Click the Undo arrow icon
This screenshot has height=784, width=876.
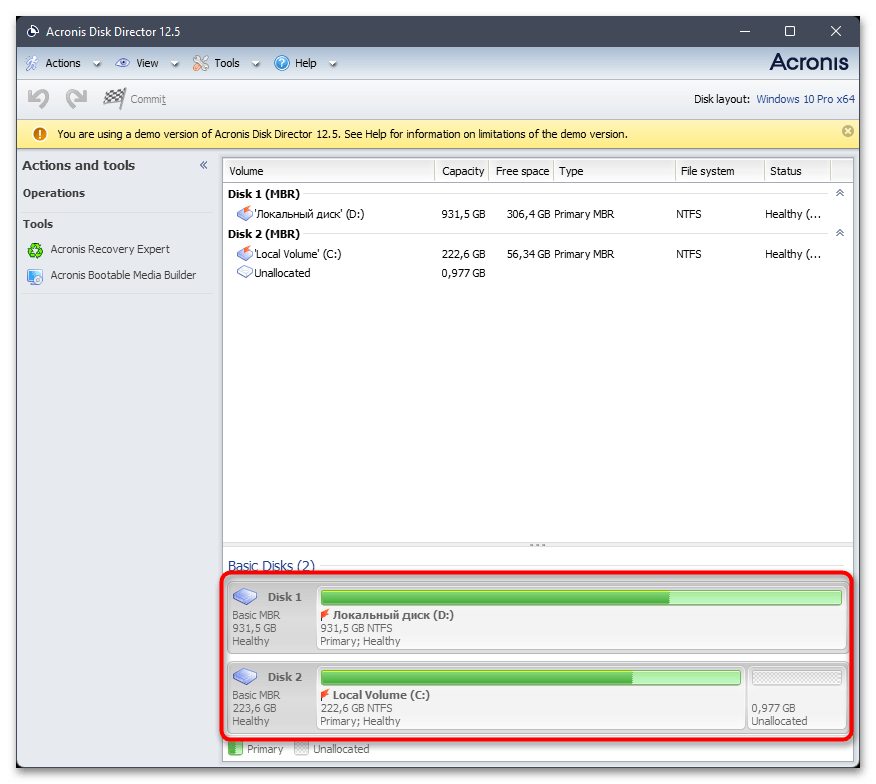pyautogui.click(x=38, y=98)
